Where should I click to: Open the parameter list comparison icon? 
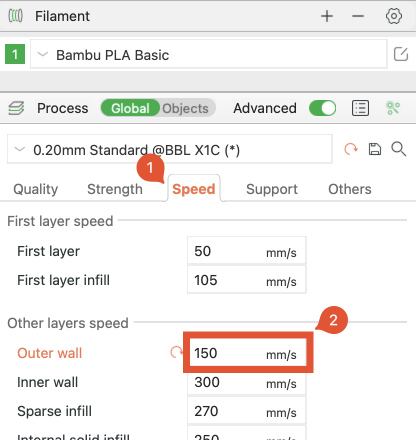coord(360,108)
